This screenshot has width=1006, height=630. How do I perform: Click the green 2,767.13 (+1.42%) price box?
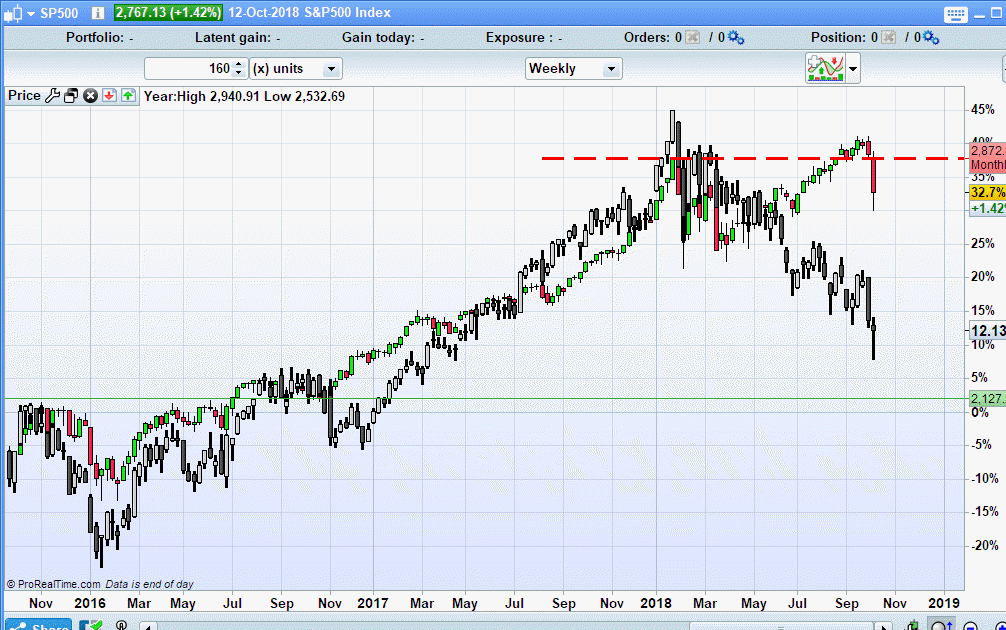click(168, 13)
